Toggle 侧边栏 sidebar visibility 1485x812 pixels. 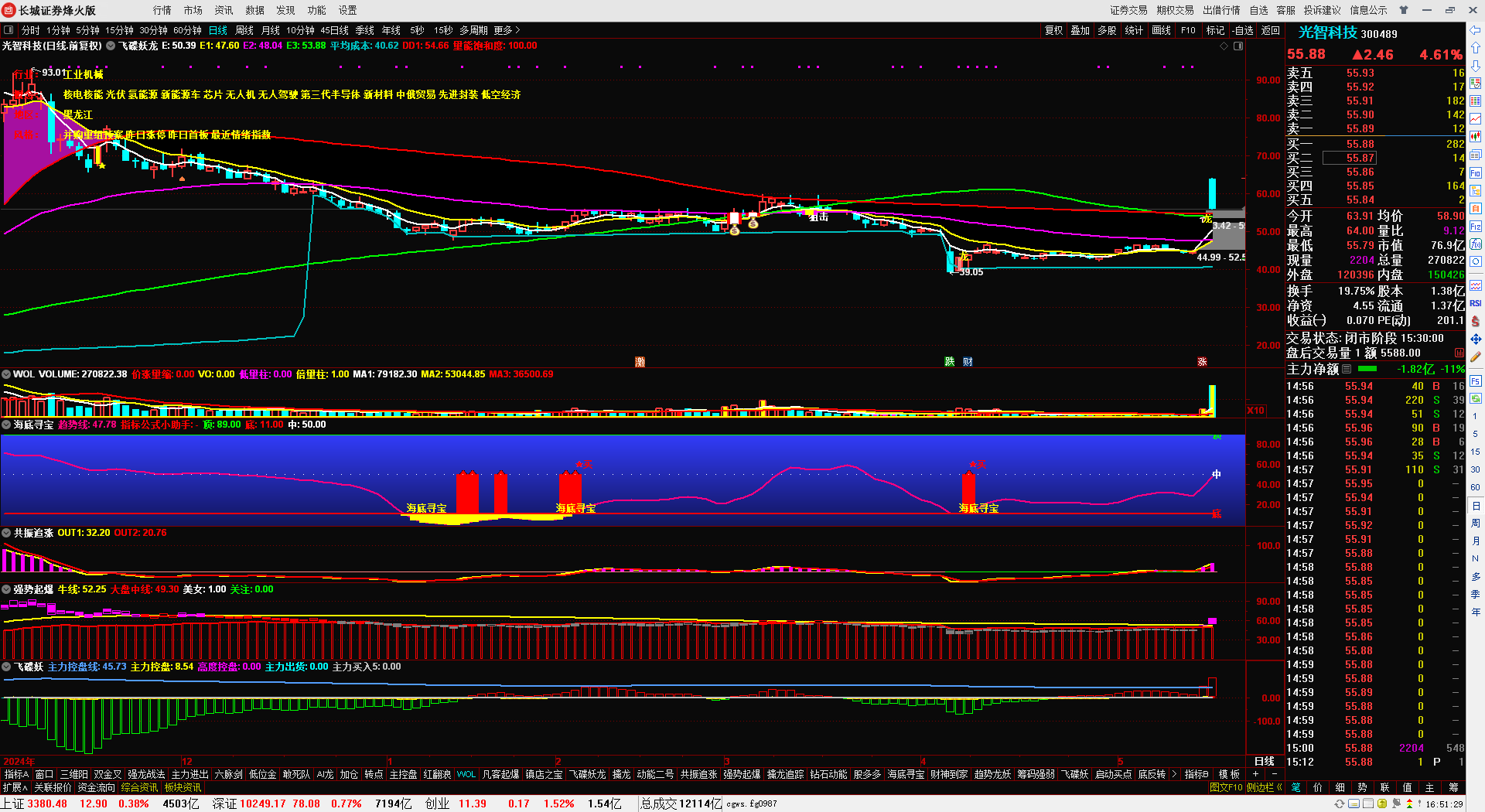[1264, 787]
